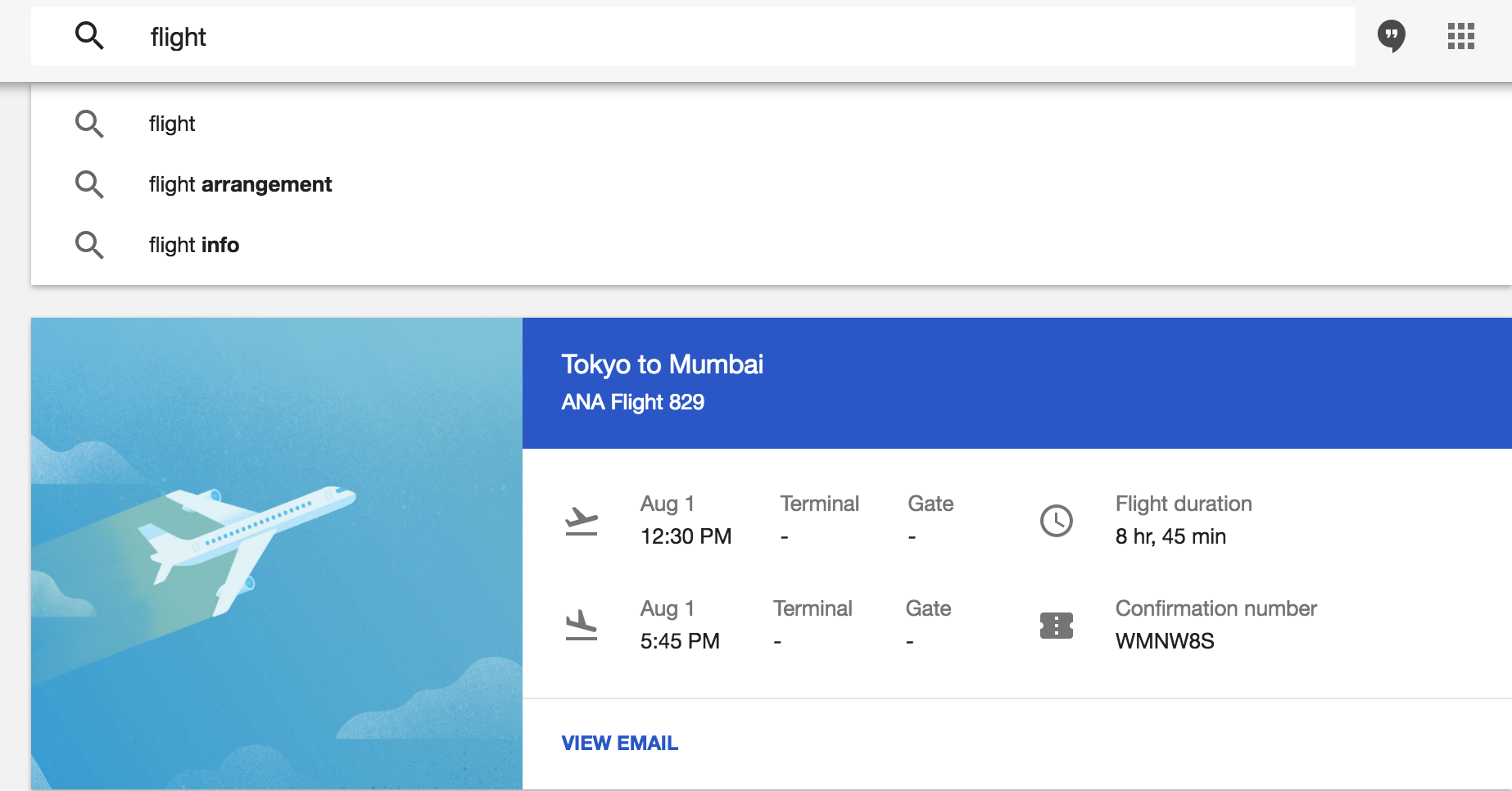The image size is (1512, 791).
Task: Click the 'Tokyo to Mumbai' card title
Action: point(662,364)
